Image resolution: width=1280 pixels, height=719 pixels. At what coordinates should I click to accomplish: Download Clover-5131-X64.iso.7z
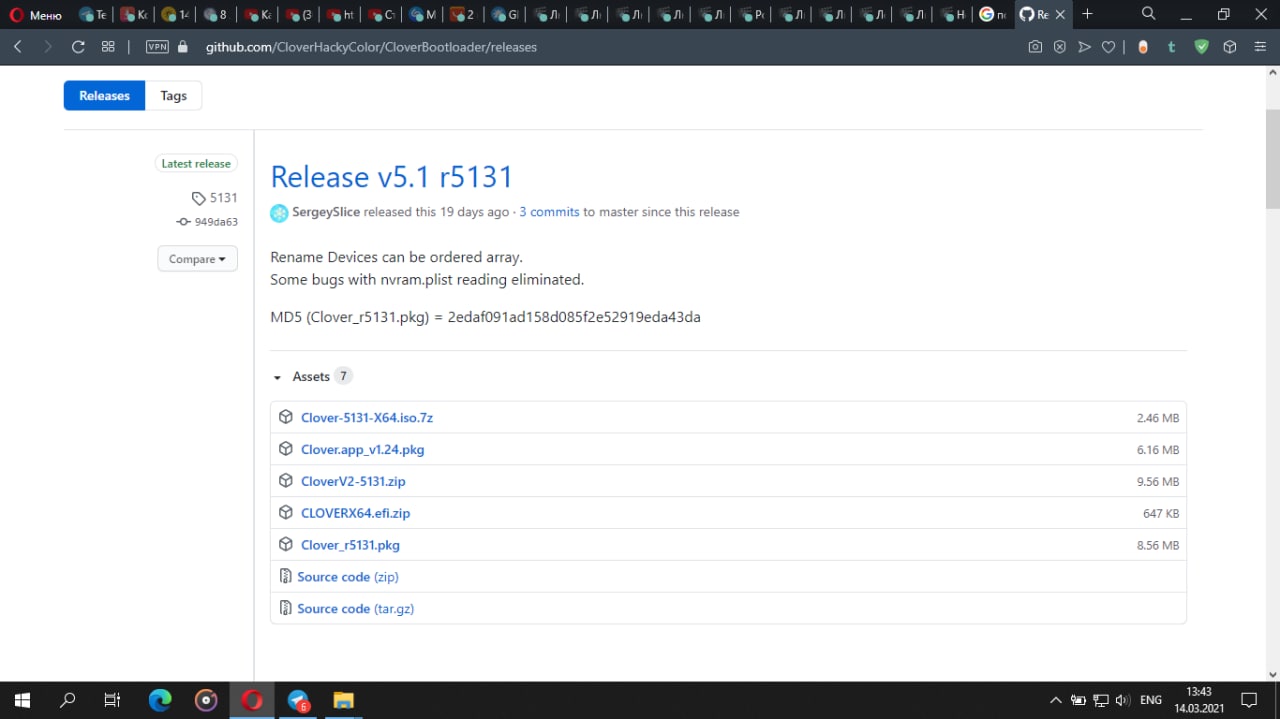coord(367,417)
